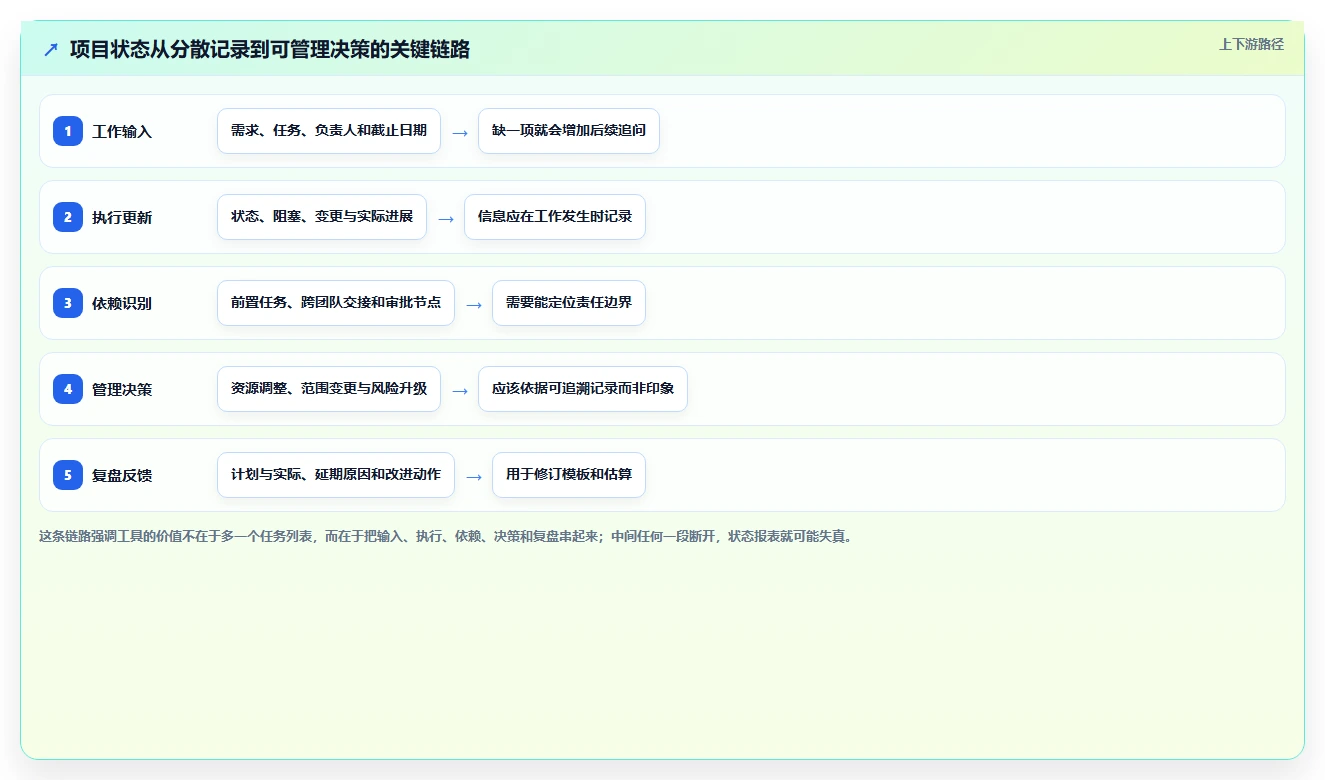1325x780 pixels.
Task: Select step number 5 badge
Action: click(68, 475)
